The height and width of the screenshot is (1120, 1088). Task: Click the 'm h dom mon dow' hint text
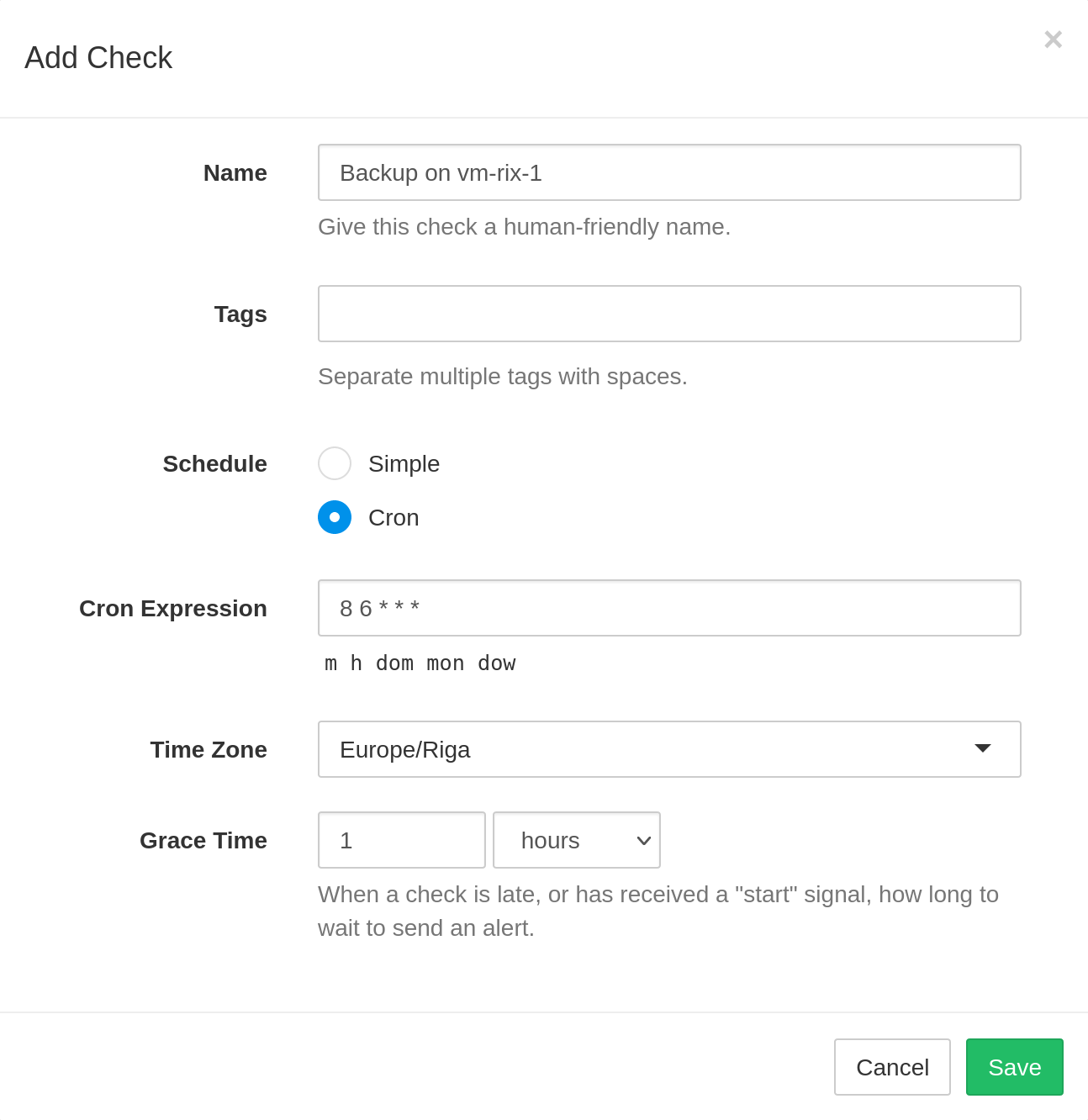point(420,663)
